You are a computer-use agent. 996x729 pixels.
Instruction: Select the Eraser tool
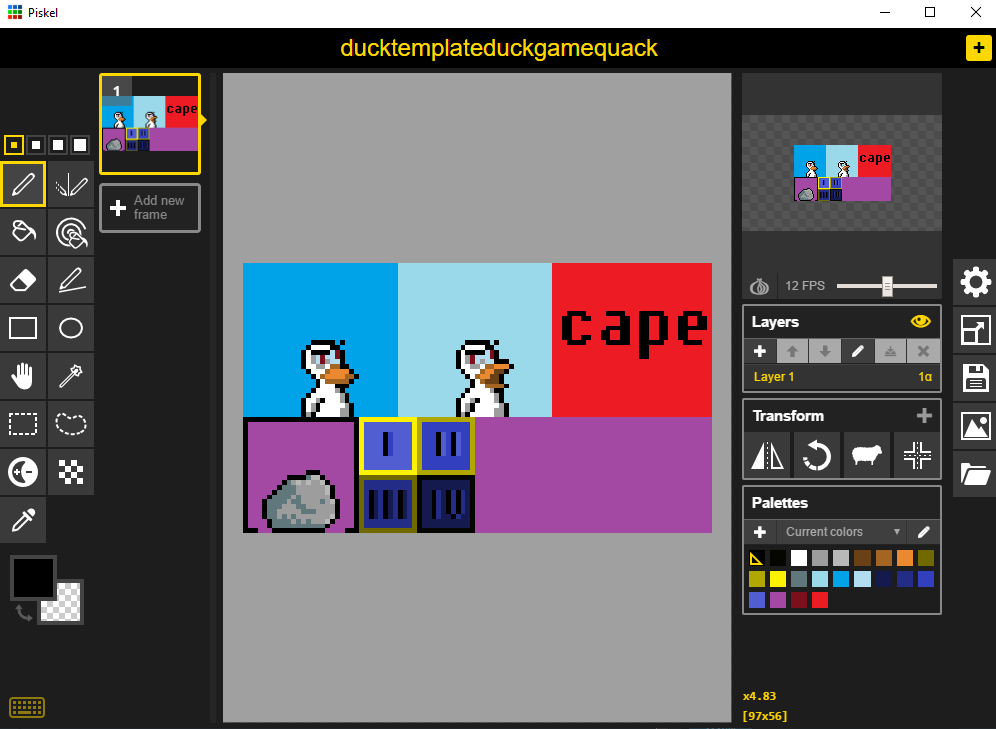click(23, 280)
